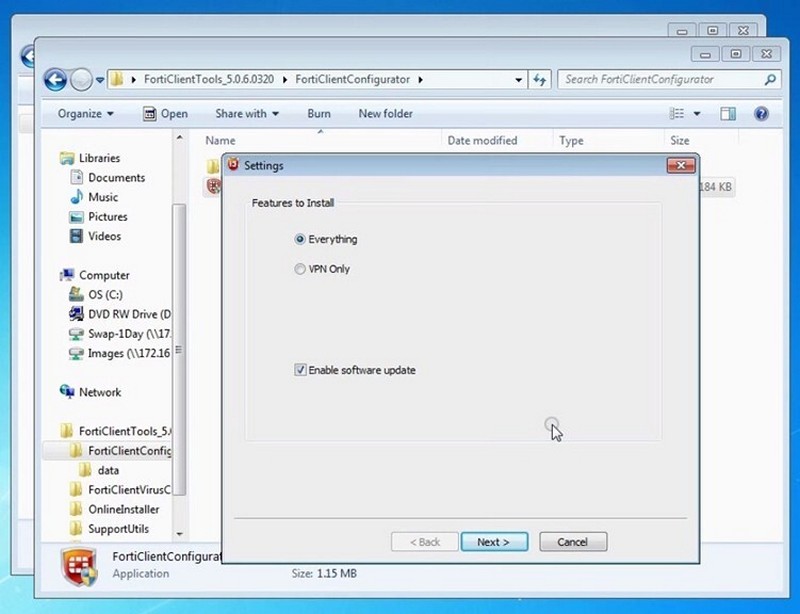Click the Network globe icon
This screenshot has width=800, height=614.
[x=67, y=392]
